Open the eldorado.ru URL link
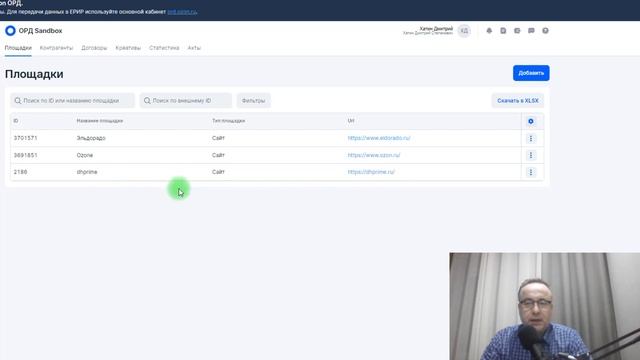The height and width of the screenshot is (360, 640). tap(379, 138)
